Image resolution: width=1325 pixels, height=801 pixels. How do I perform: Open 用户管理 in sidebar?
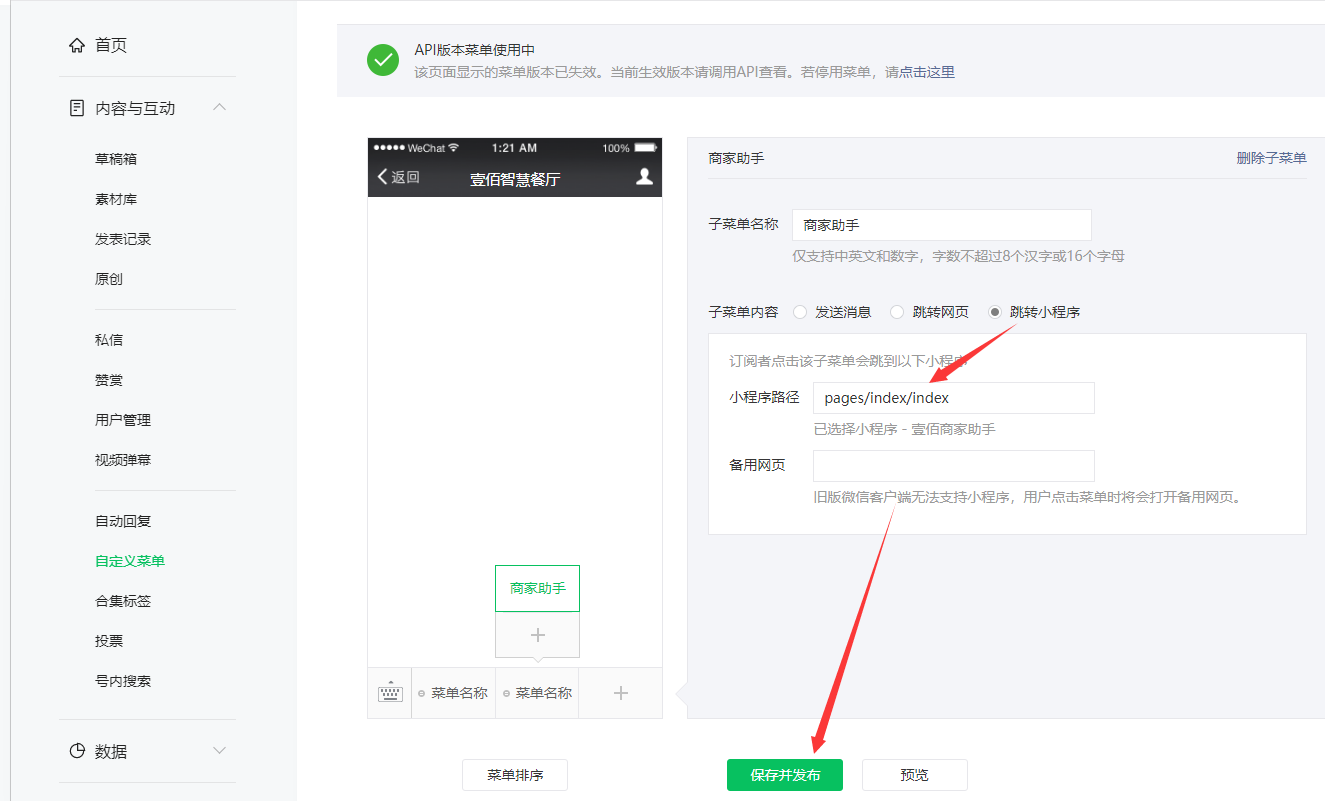tap(123, 420)
